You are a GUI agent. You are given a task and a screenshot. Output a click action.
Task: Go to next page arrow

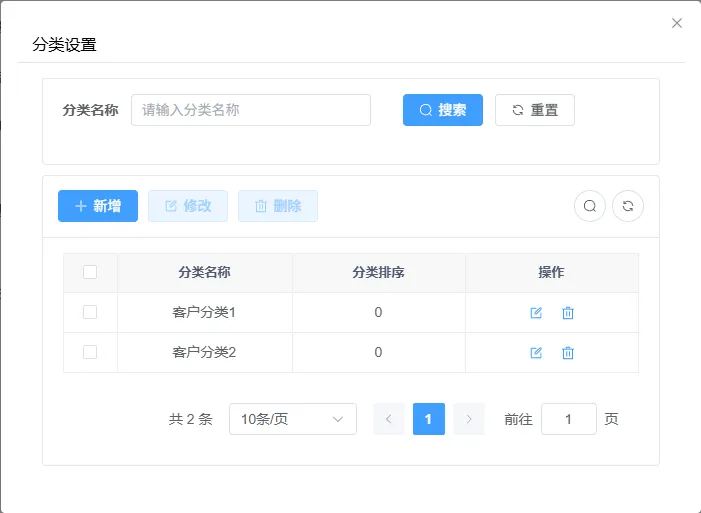point(469,419)
